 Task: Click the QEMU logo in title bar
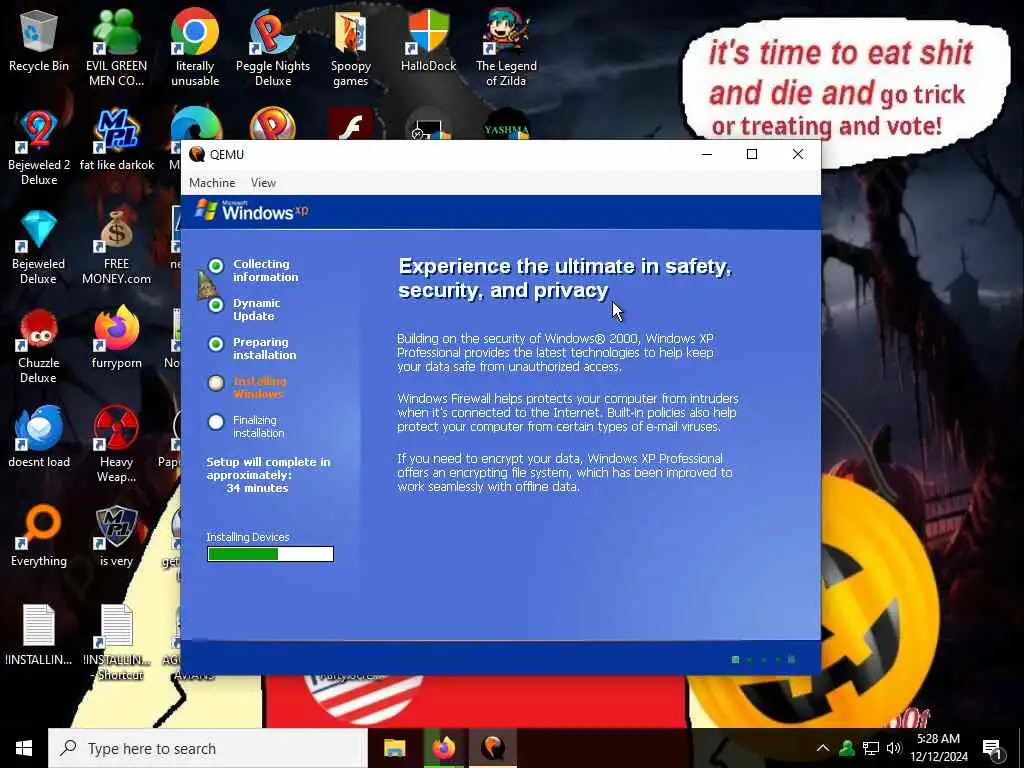point(197,154)
